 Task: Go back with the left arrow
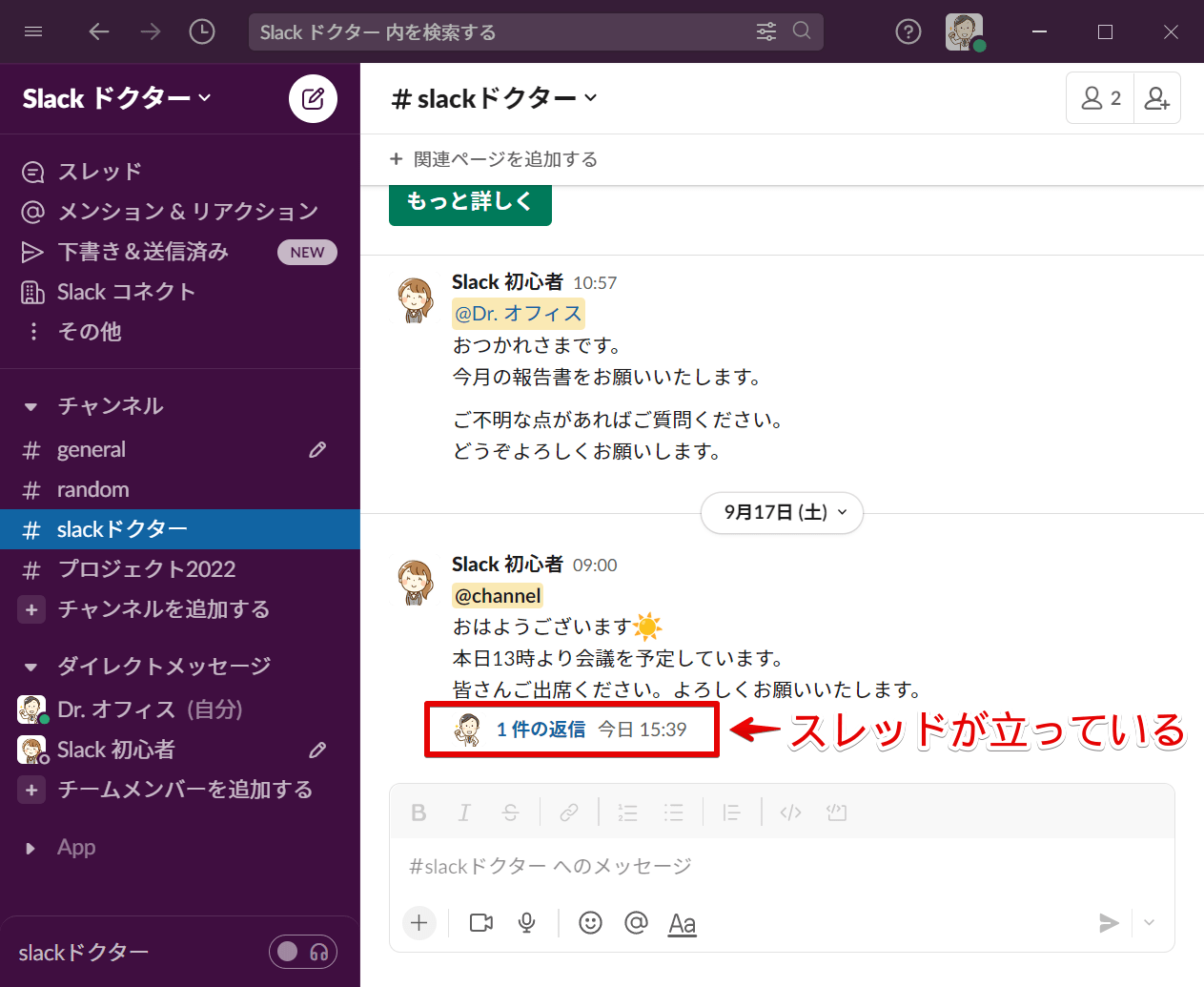coord(99,31)
